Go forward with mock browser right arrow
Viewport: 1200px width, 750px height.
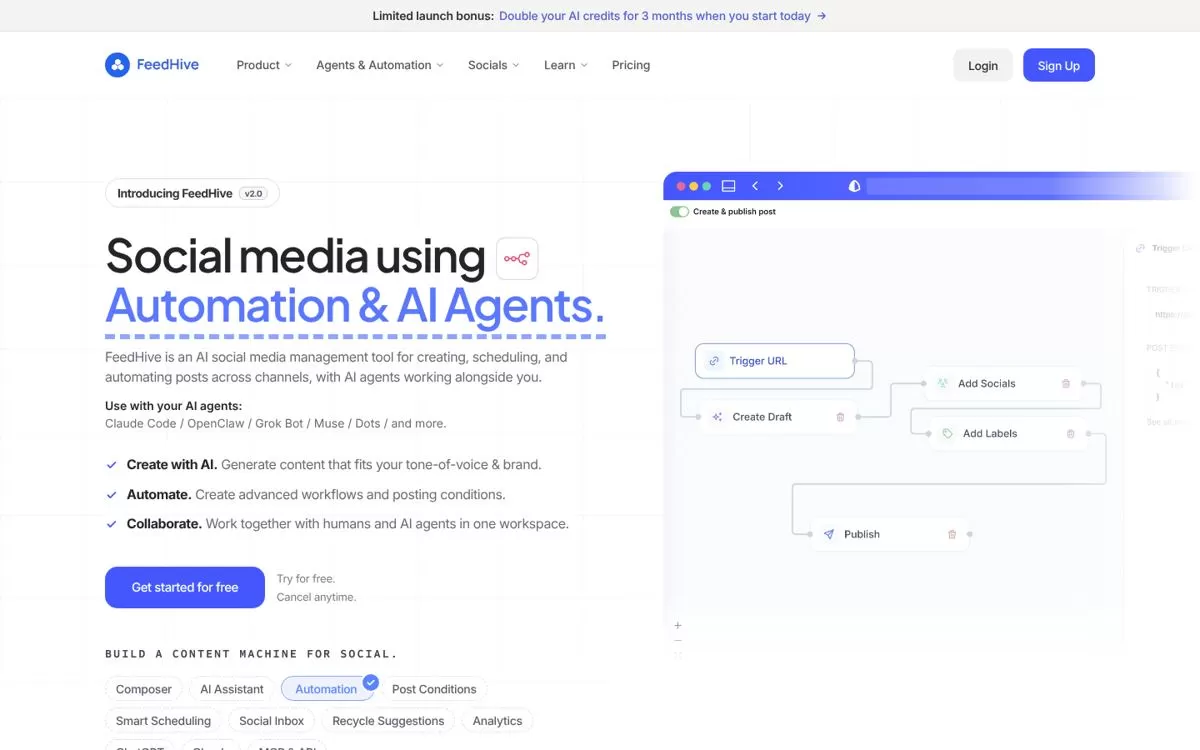(x=780, y=186)
